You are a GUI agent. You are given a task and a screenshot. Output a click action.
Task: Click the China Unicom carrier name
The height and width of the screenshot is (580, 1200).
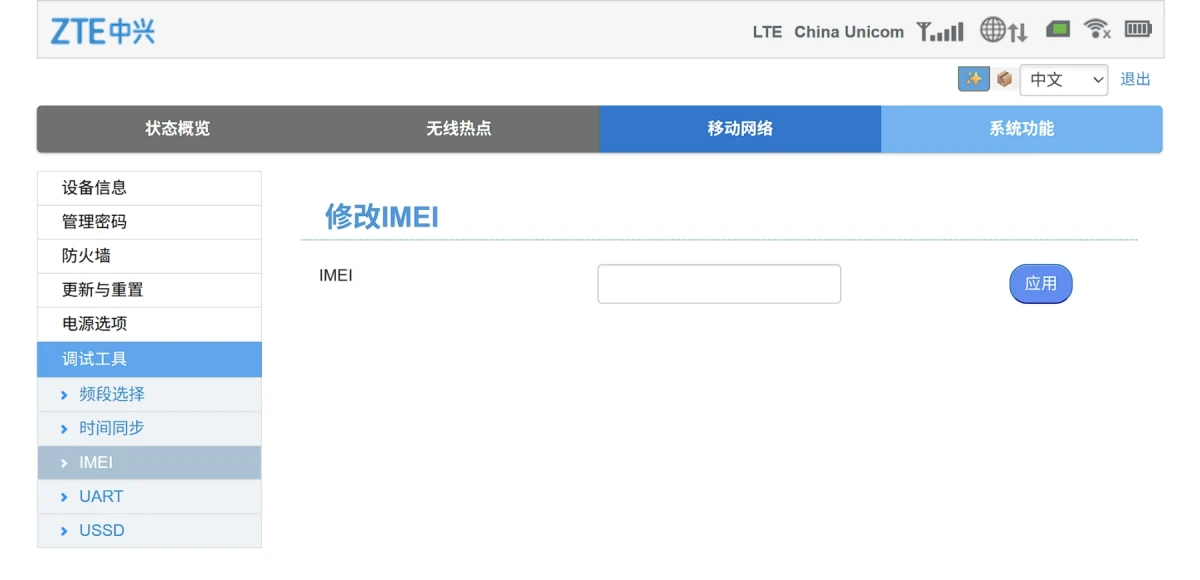click(849, 32)
